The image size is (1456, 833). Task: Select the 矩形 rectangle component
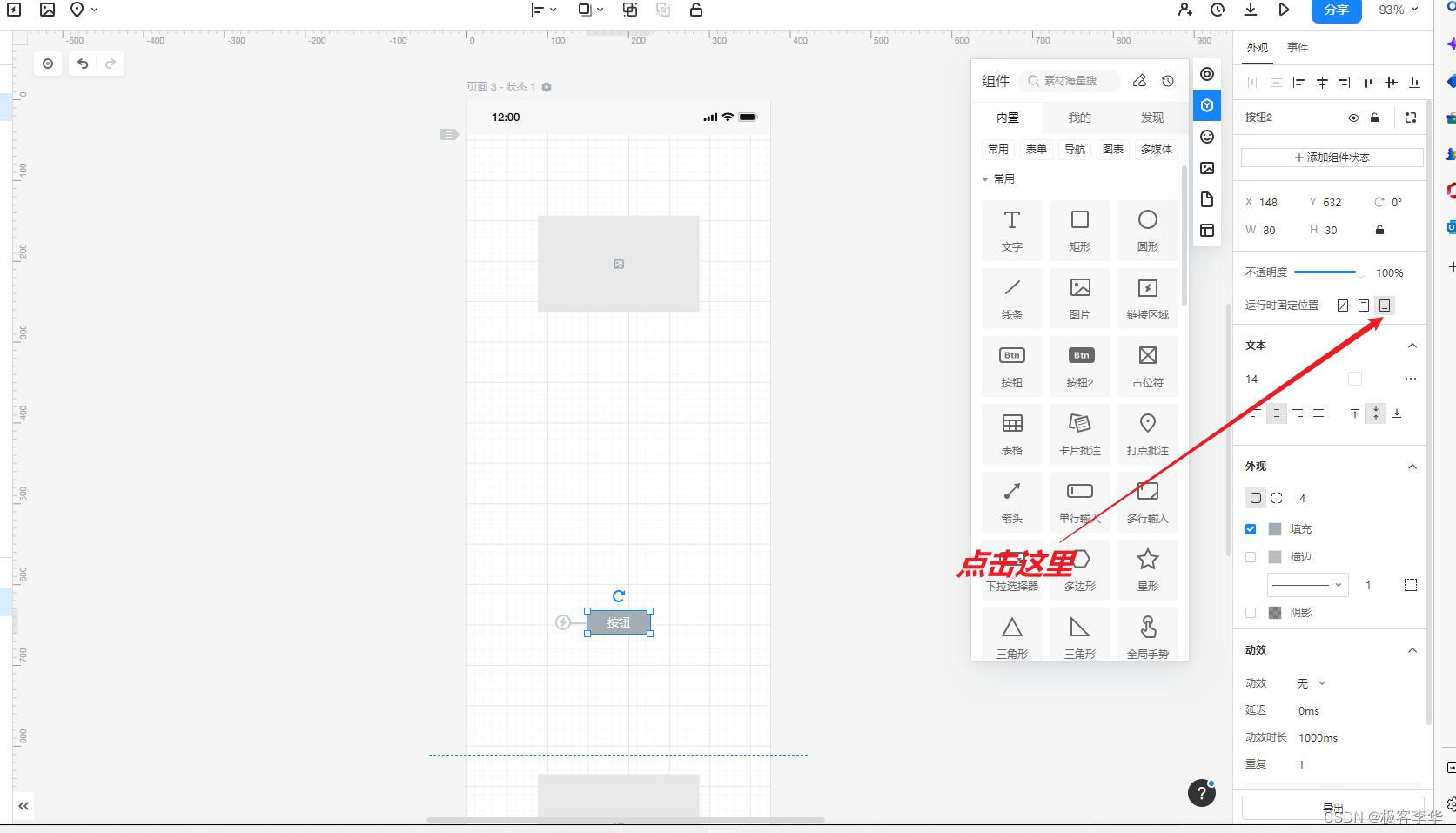point(1079,231)
